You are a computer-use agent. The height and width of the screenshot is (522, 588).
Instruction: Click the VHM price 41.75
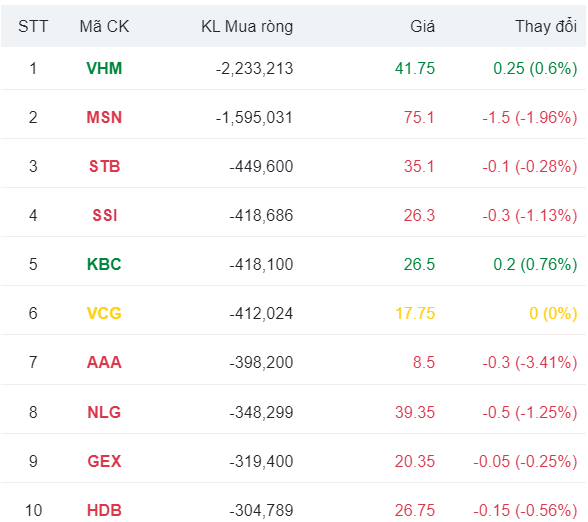[415, 69]
